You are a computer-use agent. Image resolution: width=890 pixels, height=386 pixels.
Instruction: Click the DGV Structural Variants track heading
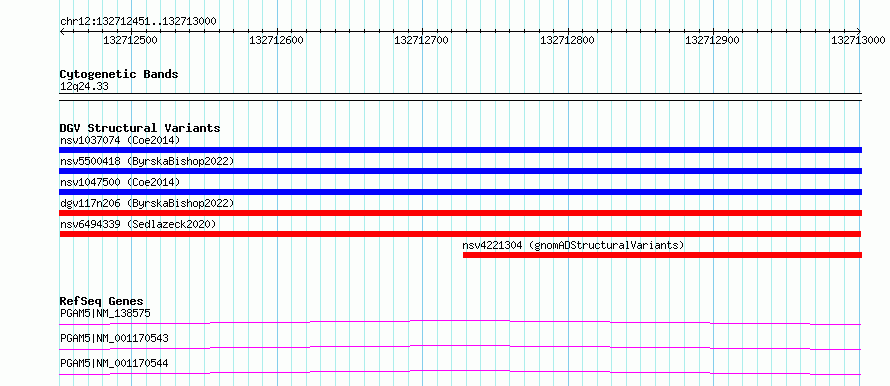pos(140,128)
